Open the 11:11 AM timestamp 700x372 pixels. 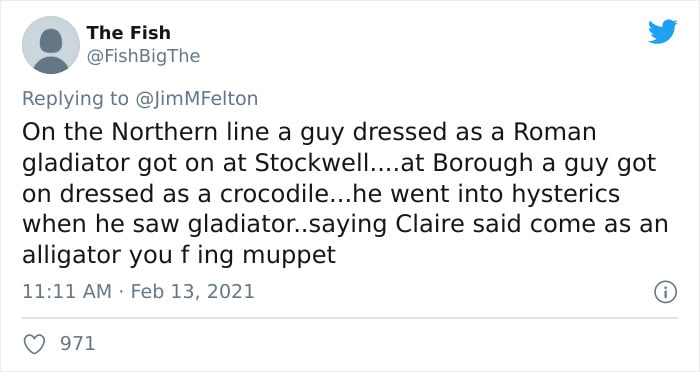tap(67, 292)
